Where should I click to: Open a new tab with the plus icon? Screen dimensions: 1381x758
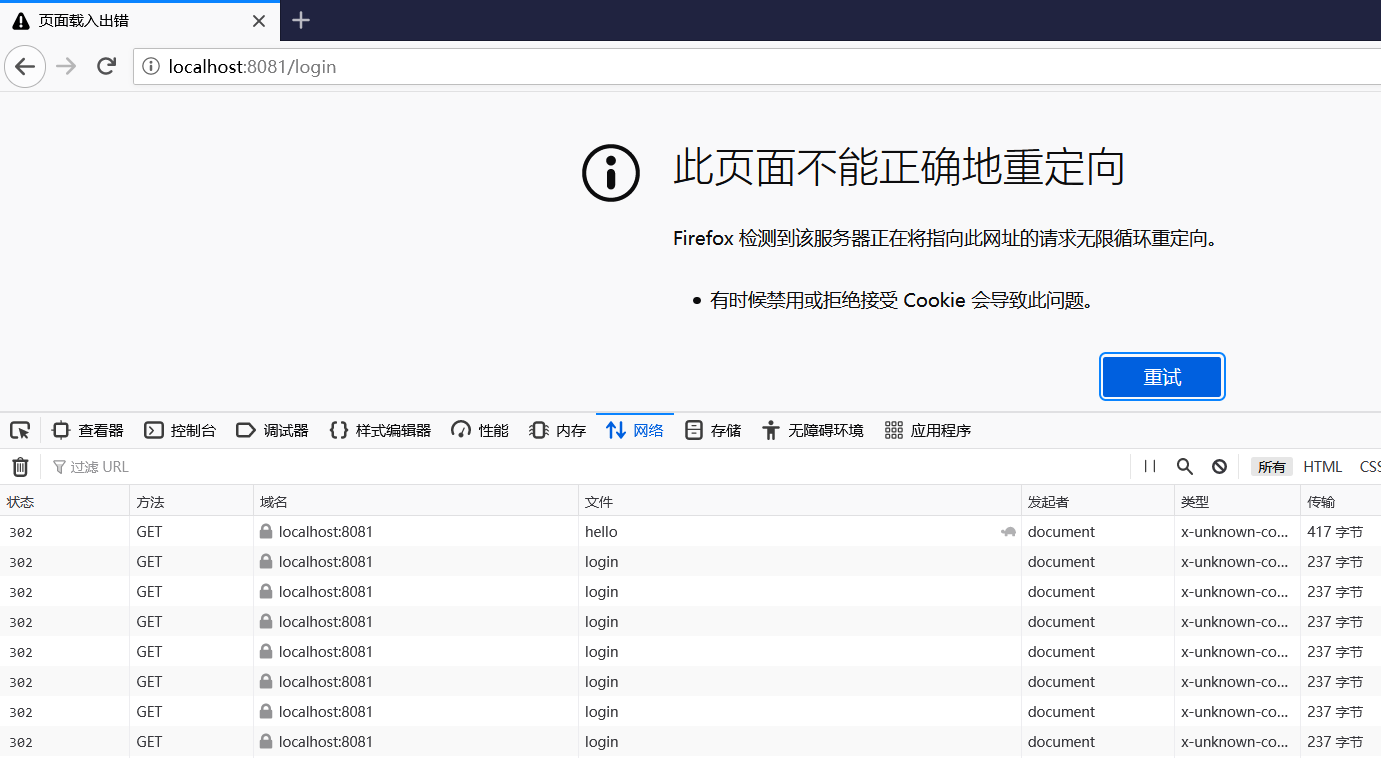[301, 20]
